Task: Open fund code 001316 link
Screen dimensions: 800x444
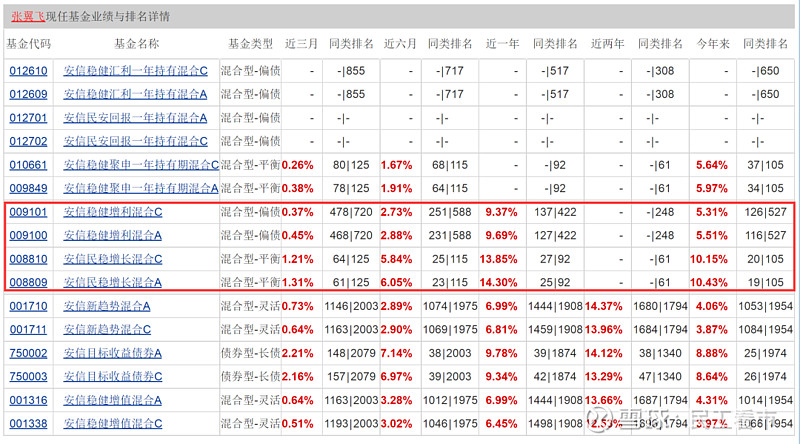Action: (x=28, y=400)
